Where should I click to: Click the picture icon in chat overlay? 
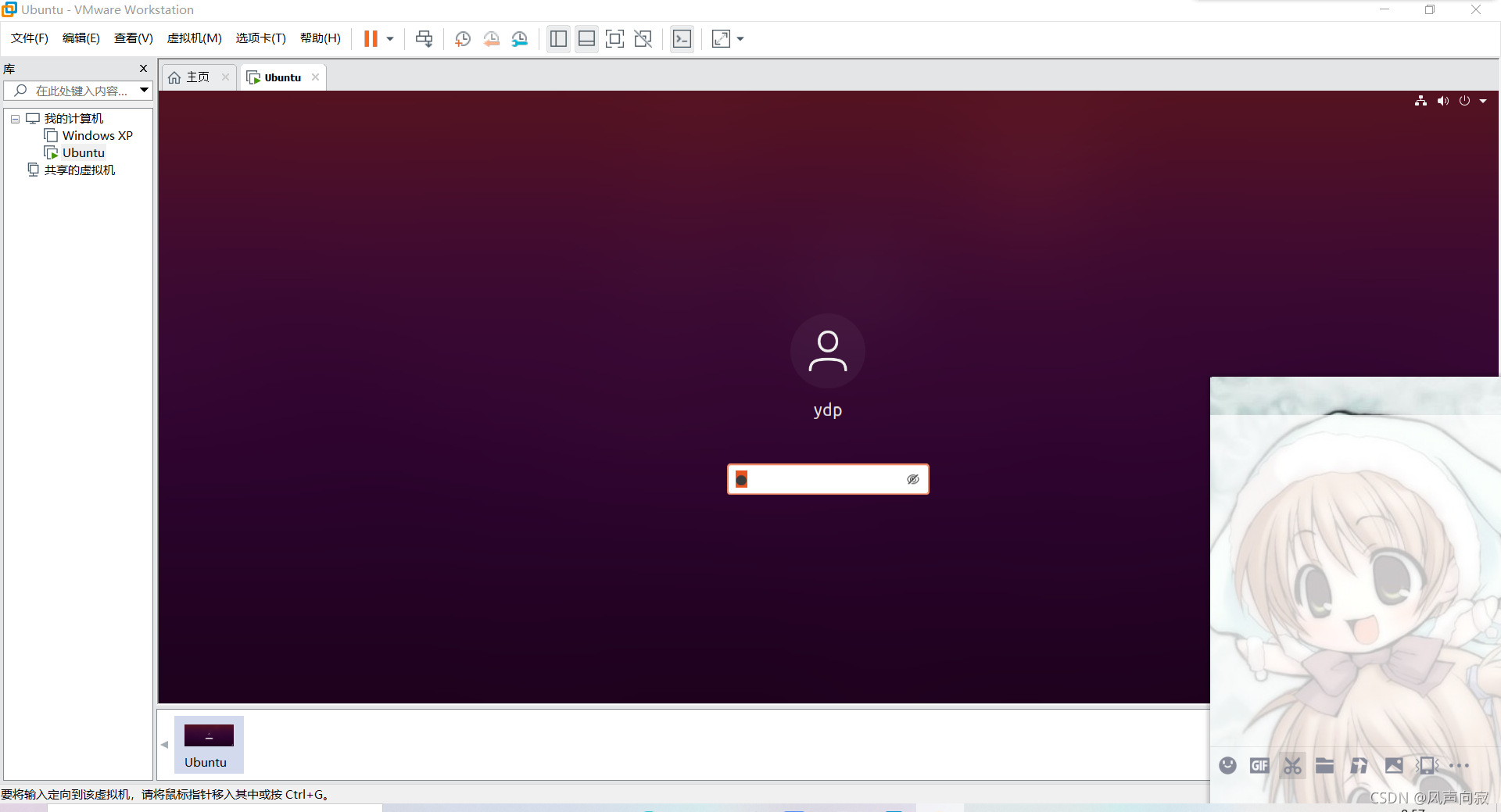coord(1393,765)
